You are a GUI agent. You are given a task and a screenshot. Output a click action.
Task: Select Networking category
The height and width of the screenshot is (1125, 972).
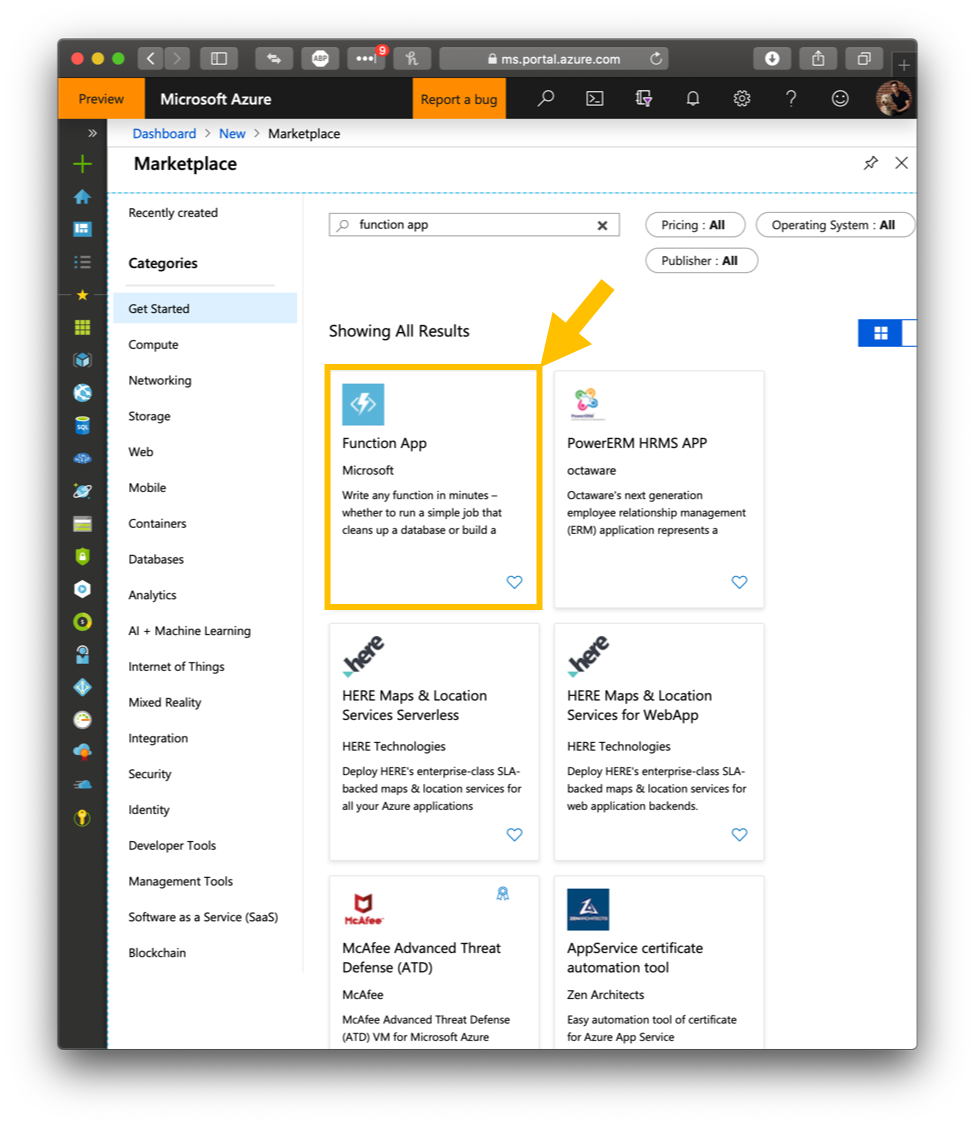(160, 380)
